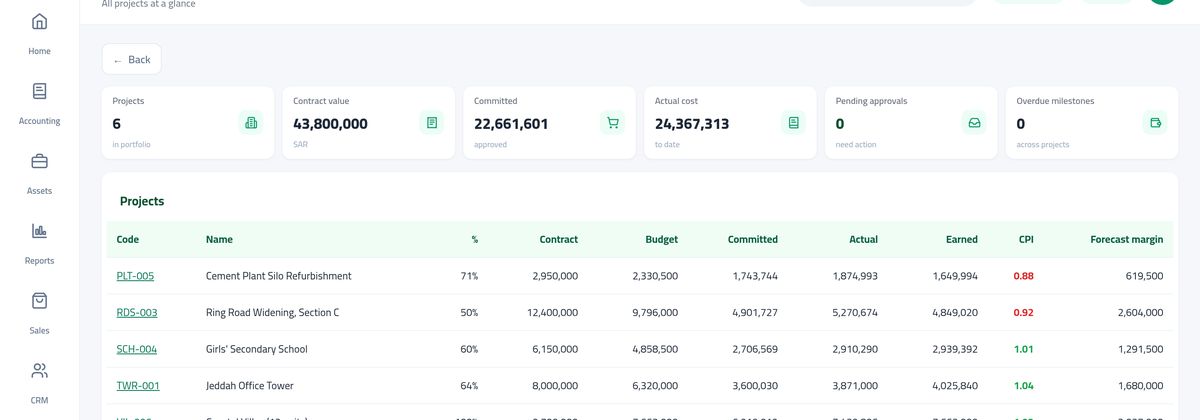Image resolution: width=1200 pixels, height=420 pixels.
Task: Open the Assets briefcase icon
Action: [39, 161]
